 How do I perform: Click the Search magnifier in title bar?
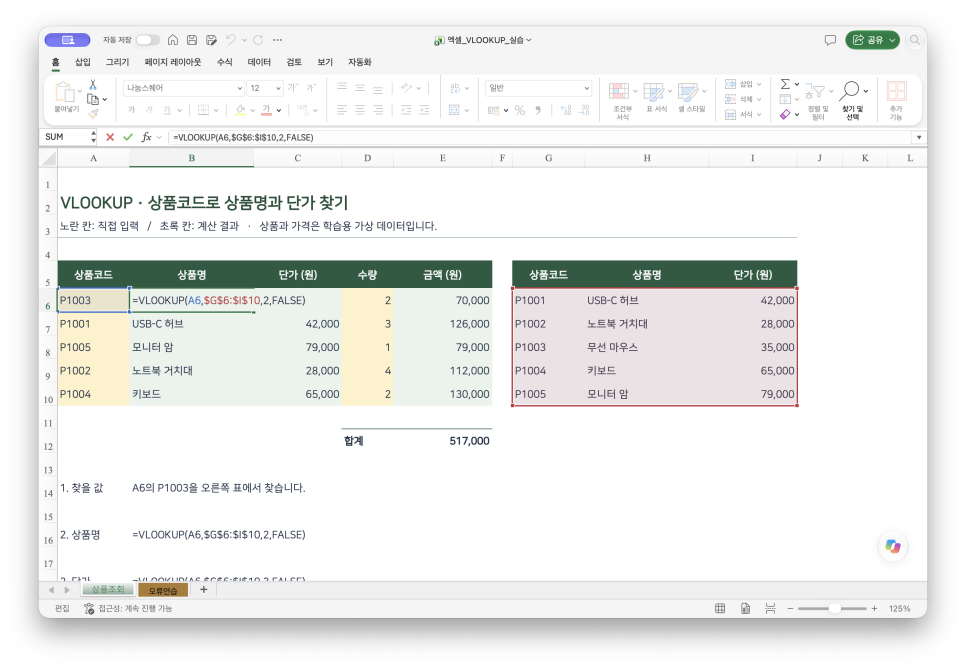(x=915, y=40)
